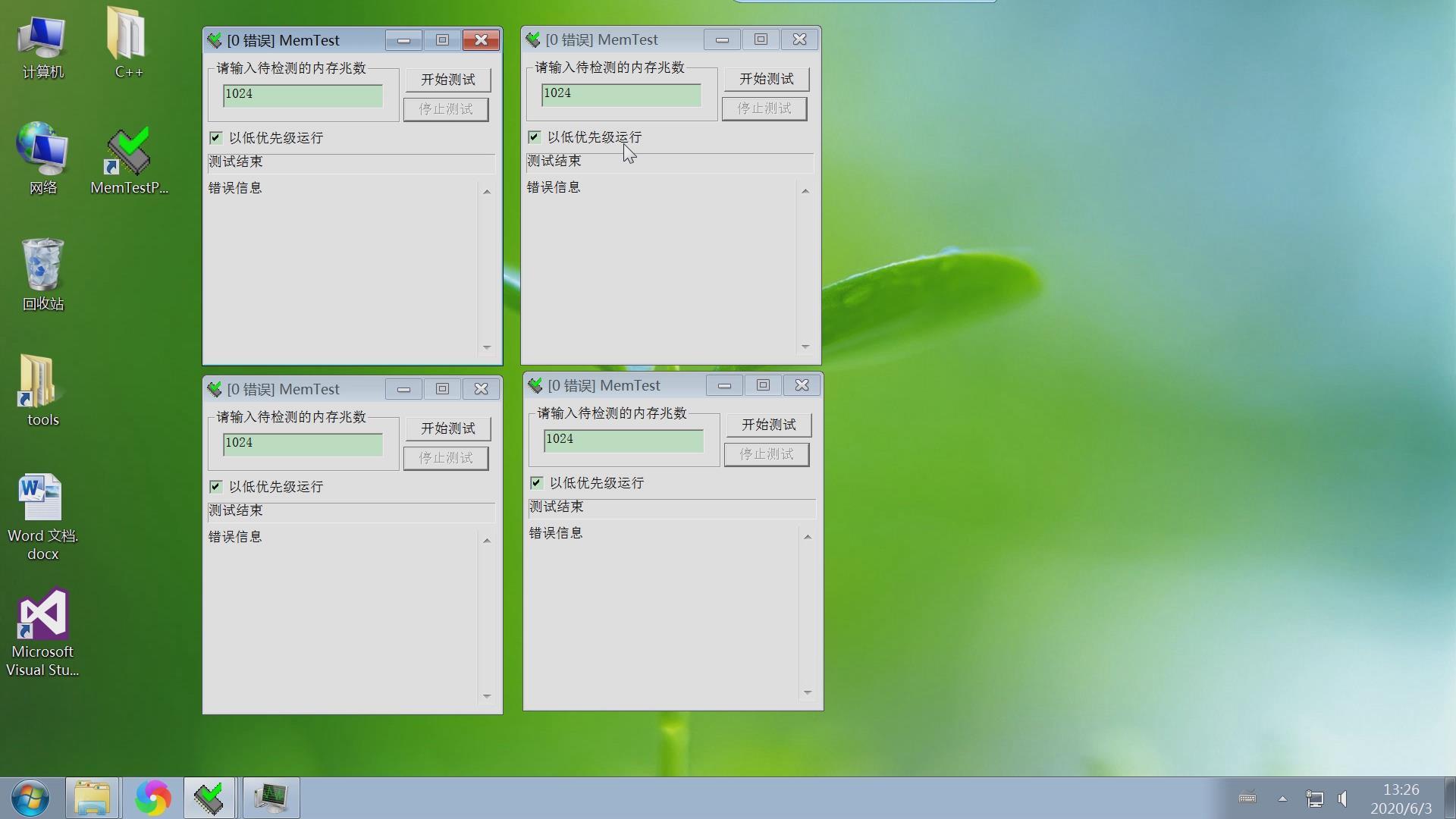Open the Start menu
1456x819 pixels.
(28, 798)
